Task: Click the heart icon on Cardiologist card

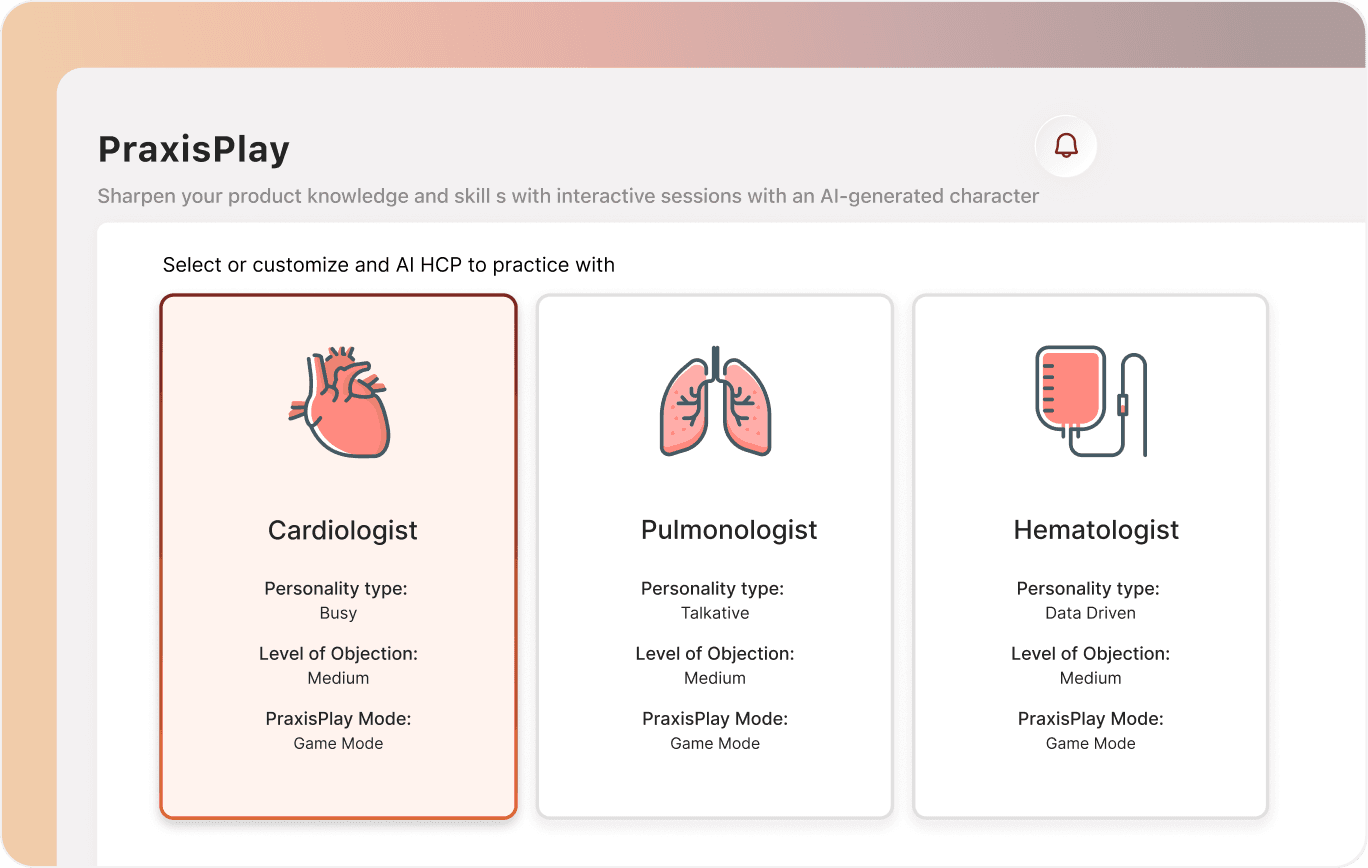Action: point(339,402)
